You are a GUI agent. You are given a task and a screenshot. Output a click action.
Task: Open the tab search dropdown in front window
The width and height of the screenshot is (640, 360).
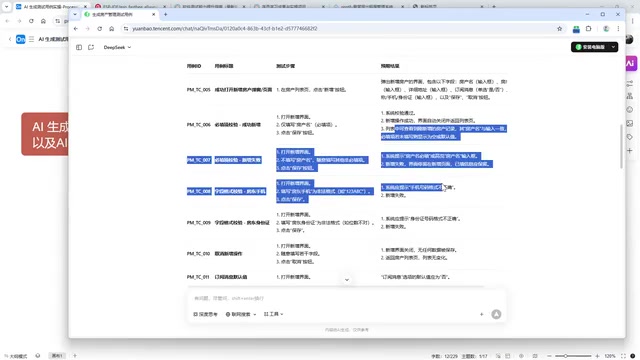click(75, 14)
